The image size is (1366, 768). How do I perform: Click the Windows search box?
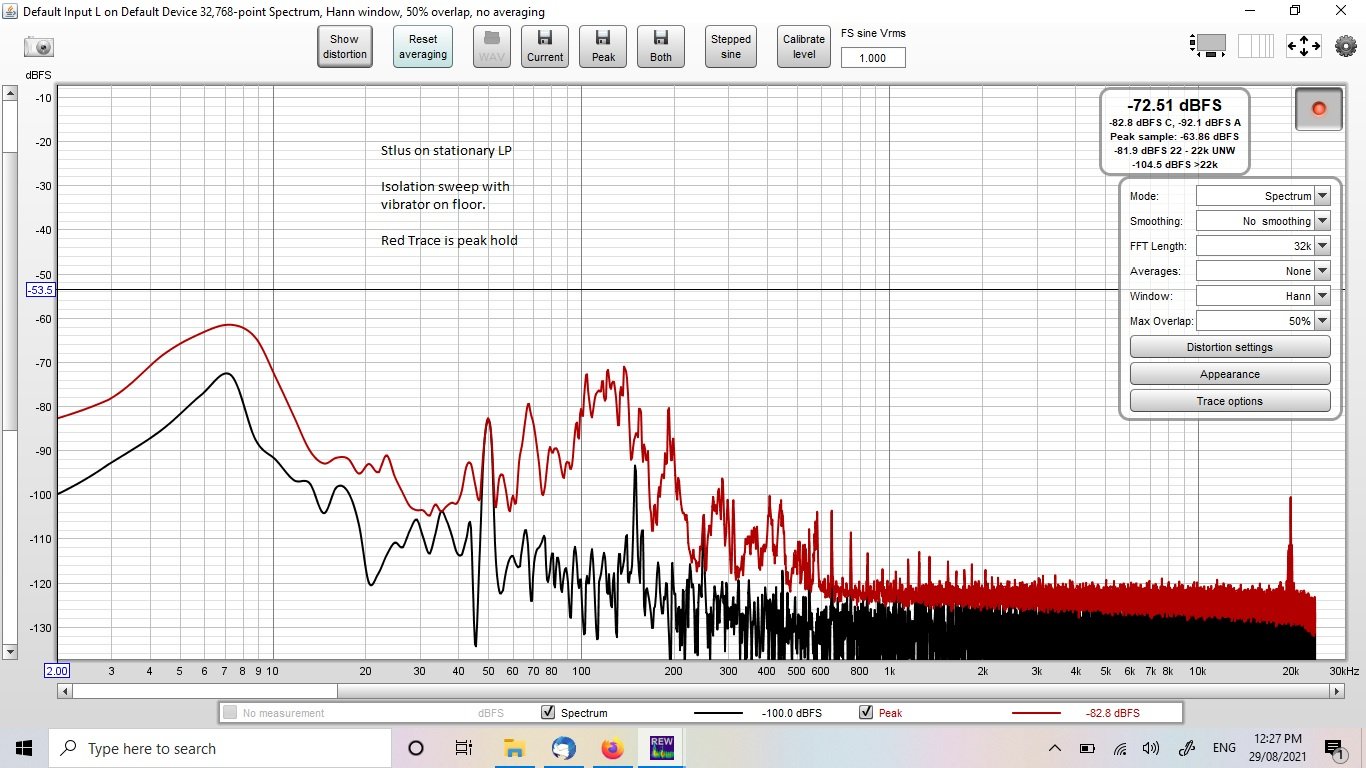pos(220,748)
